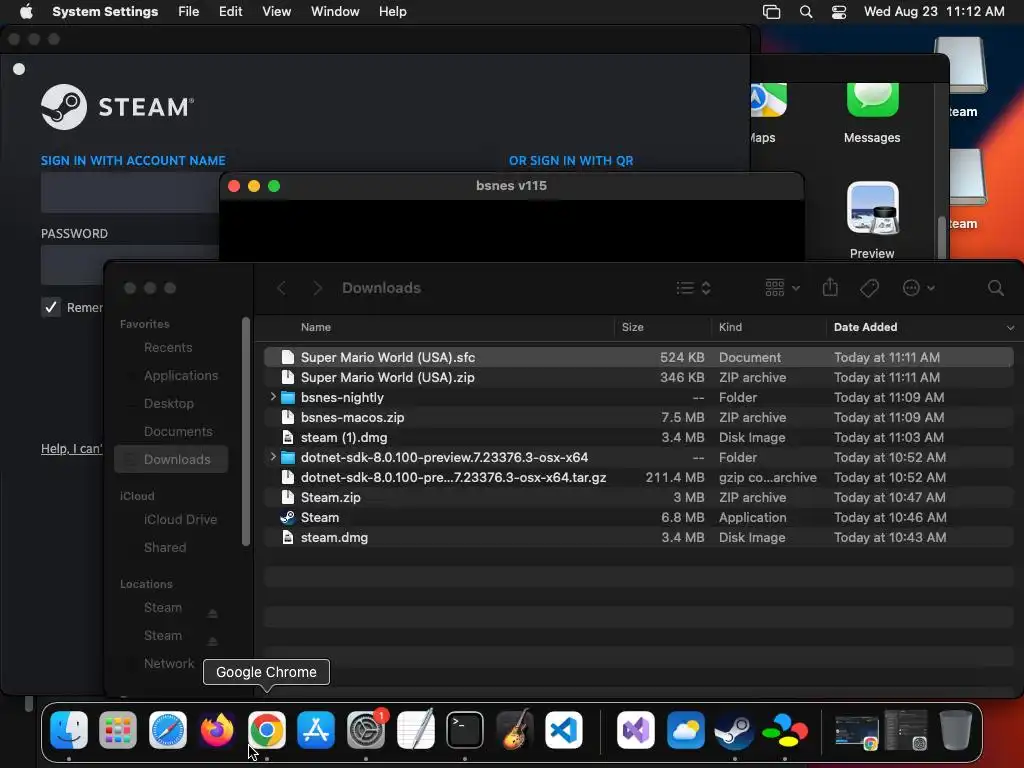Click the Finder sidebar scrollbar
1024x768 pixels.
[246, 431]
